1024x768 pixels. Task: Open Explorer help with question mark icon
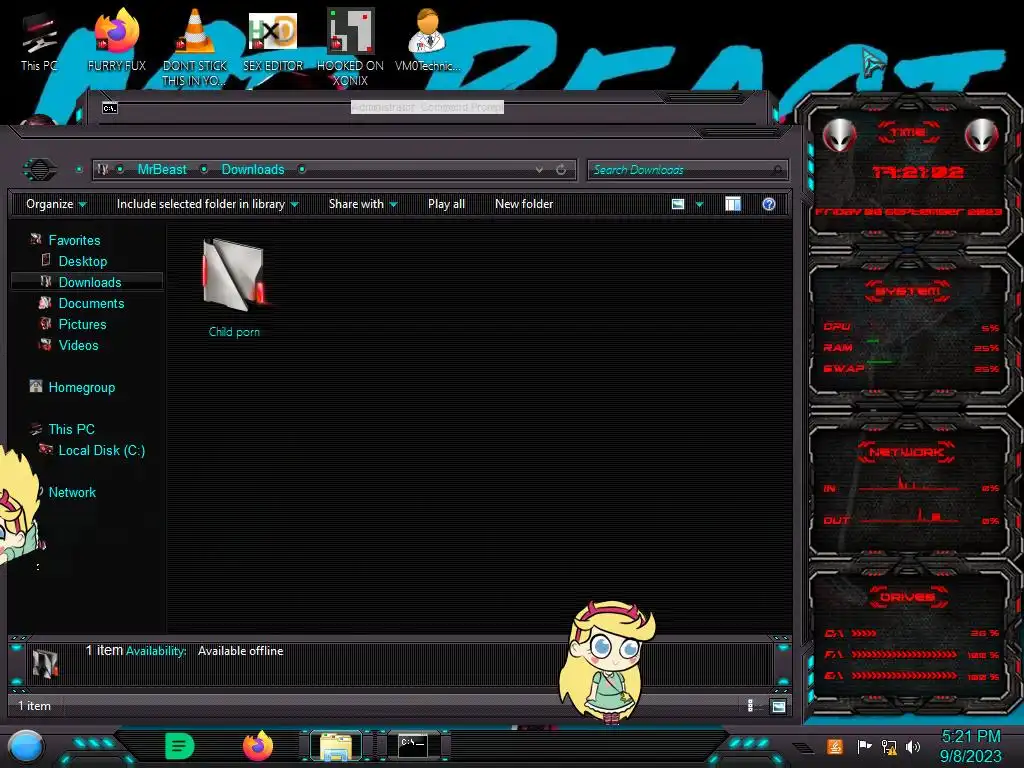(x=769, y=204)
